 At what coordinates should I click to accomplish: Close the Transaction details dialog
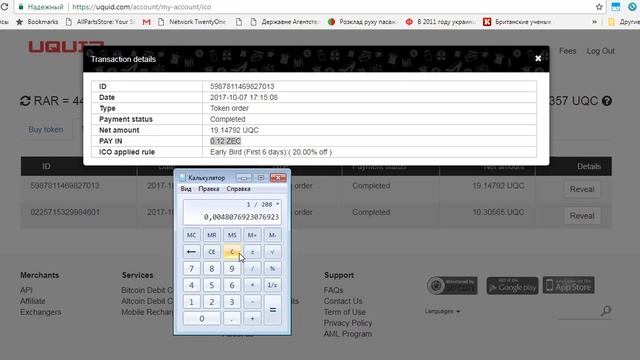click(538, 59)
